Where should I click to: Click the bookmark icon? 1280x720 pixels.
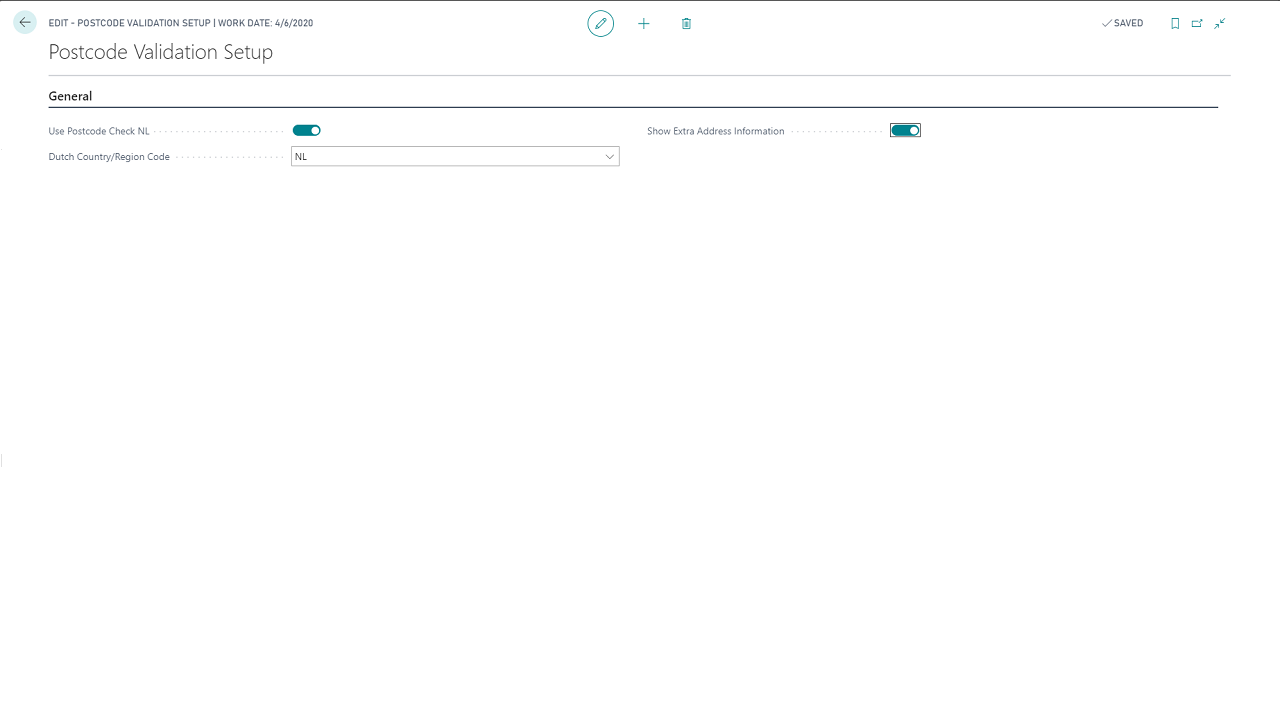(1175, 23)
